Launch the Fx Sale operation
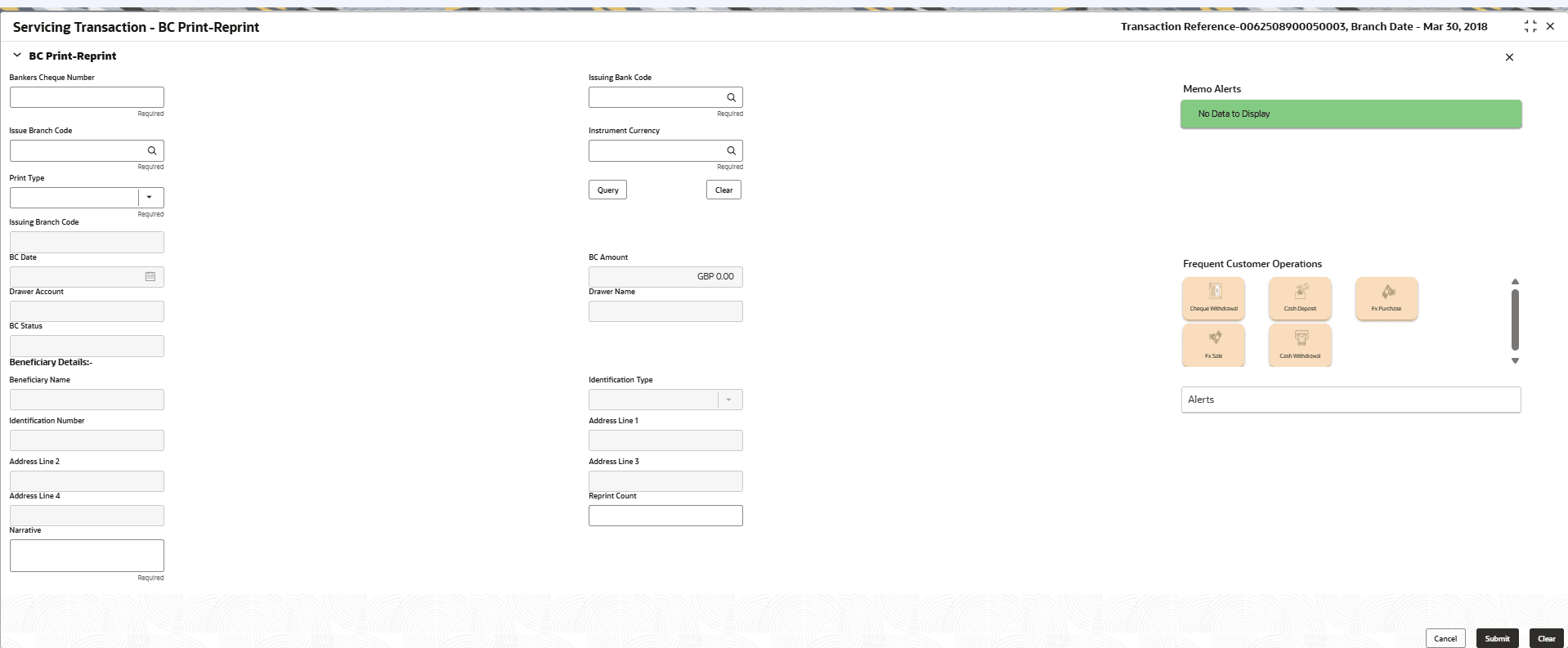This screenshot has height=648, width=1568. click(1214, 345)
